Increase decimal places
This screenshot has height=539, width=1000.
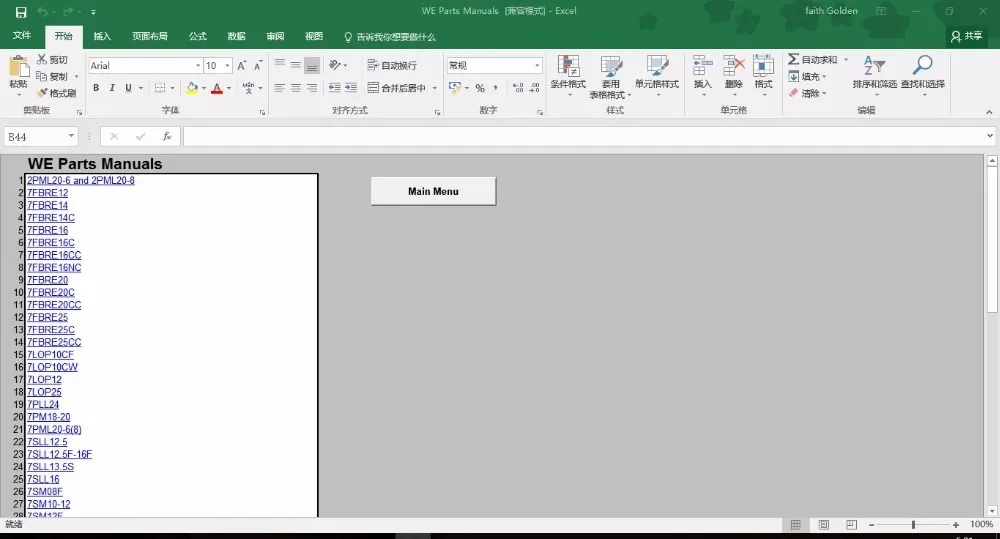(x=518, y=88)
